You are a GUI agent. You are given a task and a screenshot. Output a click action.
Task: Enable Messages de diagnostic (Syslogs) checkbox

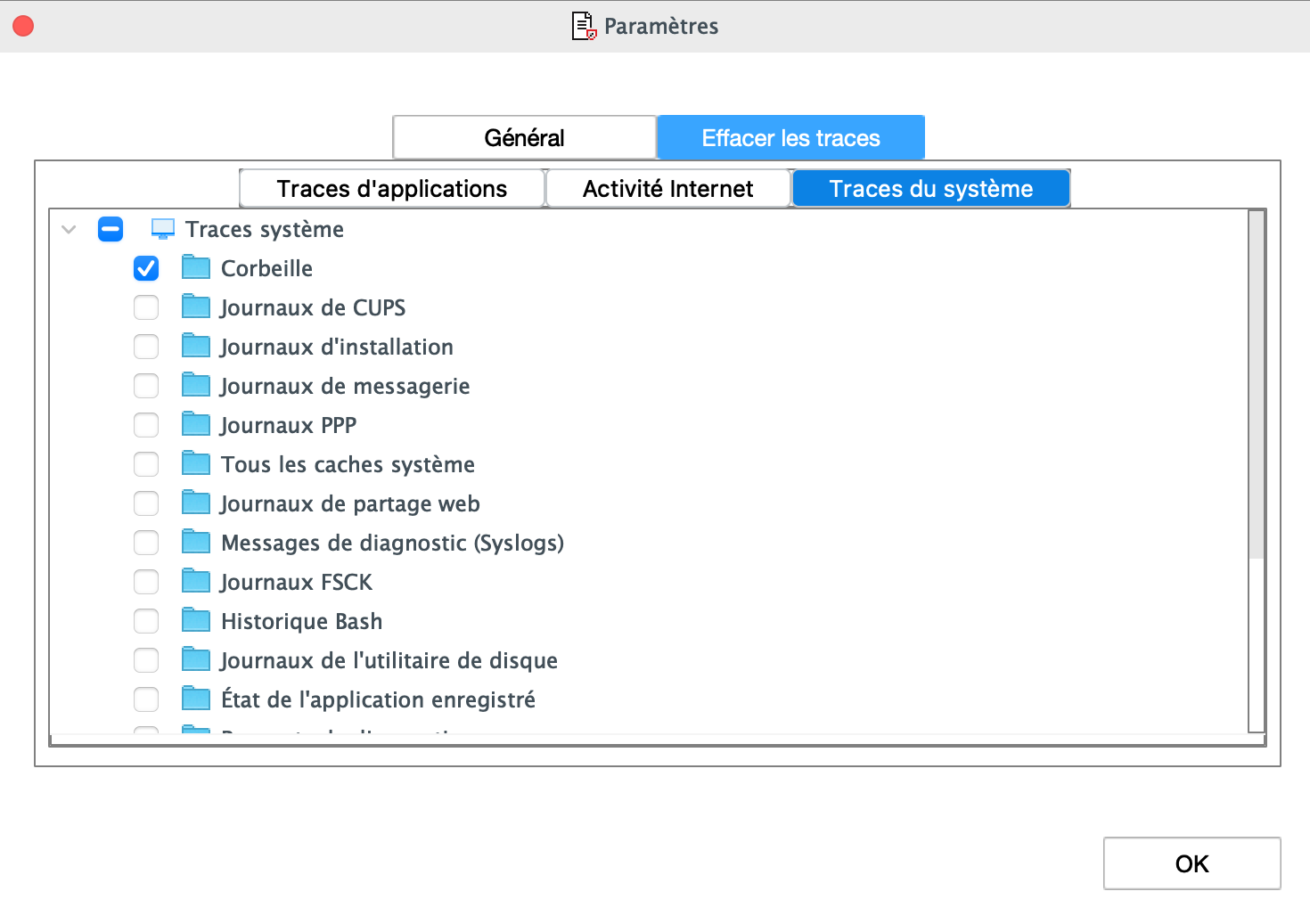[x=146, y=543]
